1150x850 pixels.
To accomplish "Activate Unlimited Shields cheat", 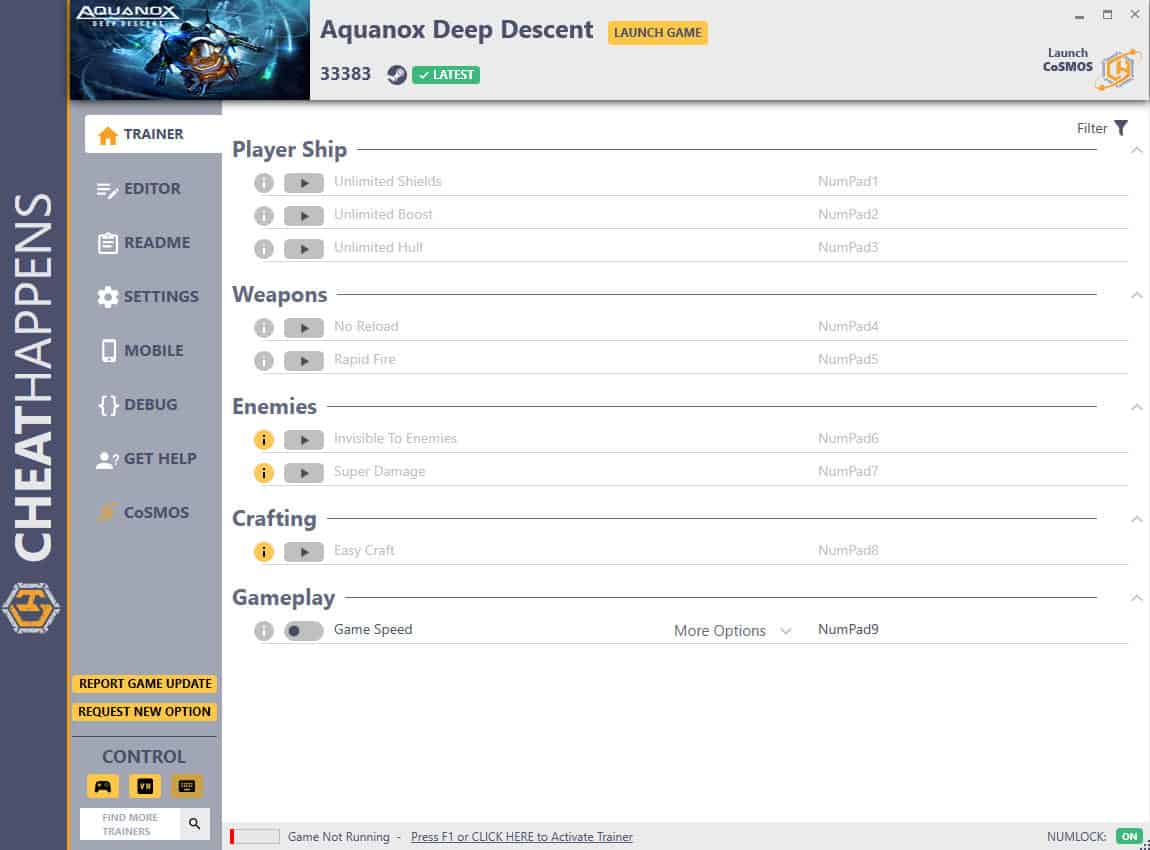I will point(304,183).
